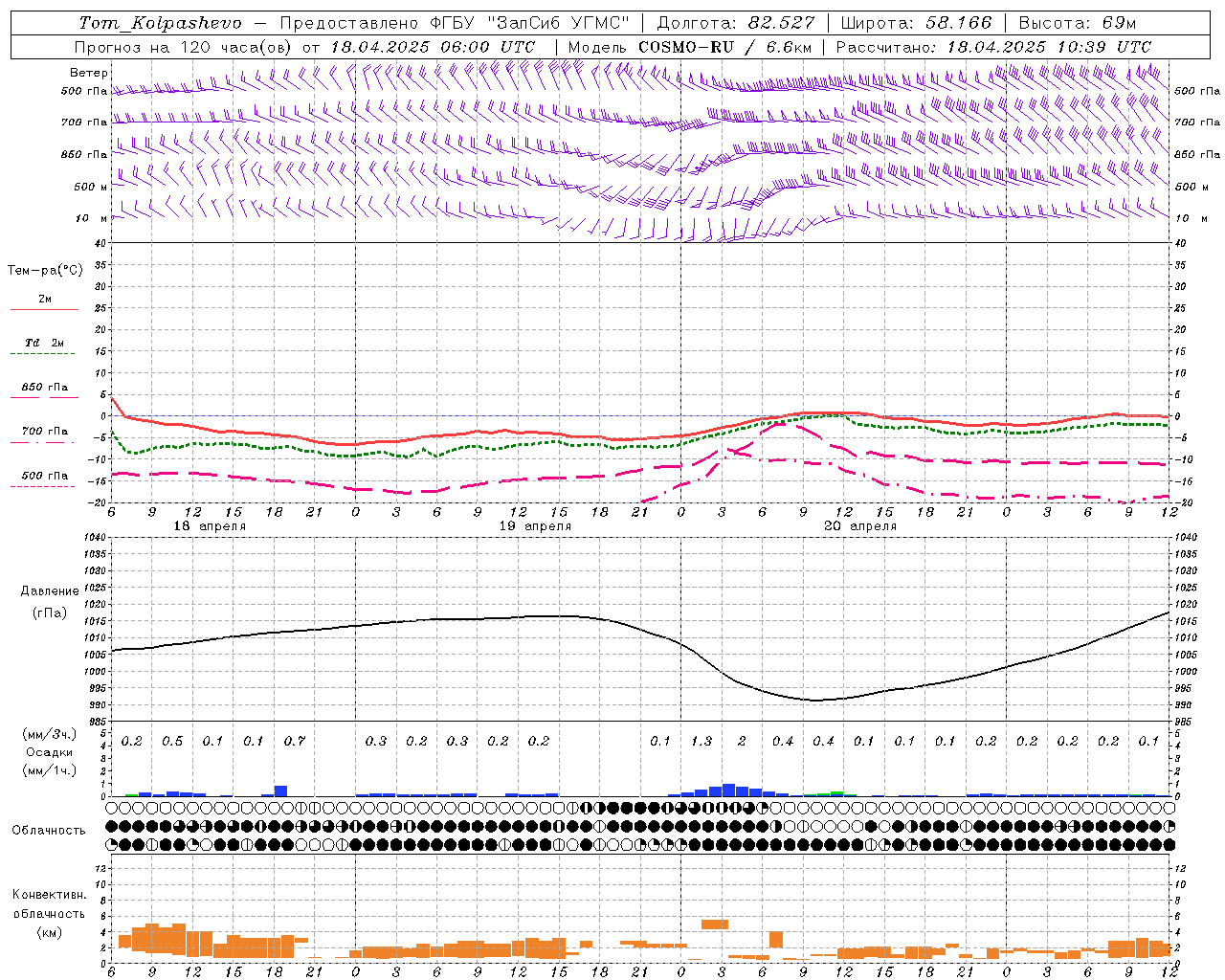Click the 3-hour precipitation value 0.7
The image size is (1225, 980).
click(x=295, y=742)
